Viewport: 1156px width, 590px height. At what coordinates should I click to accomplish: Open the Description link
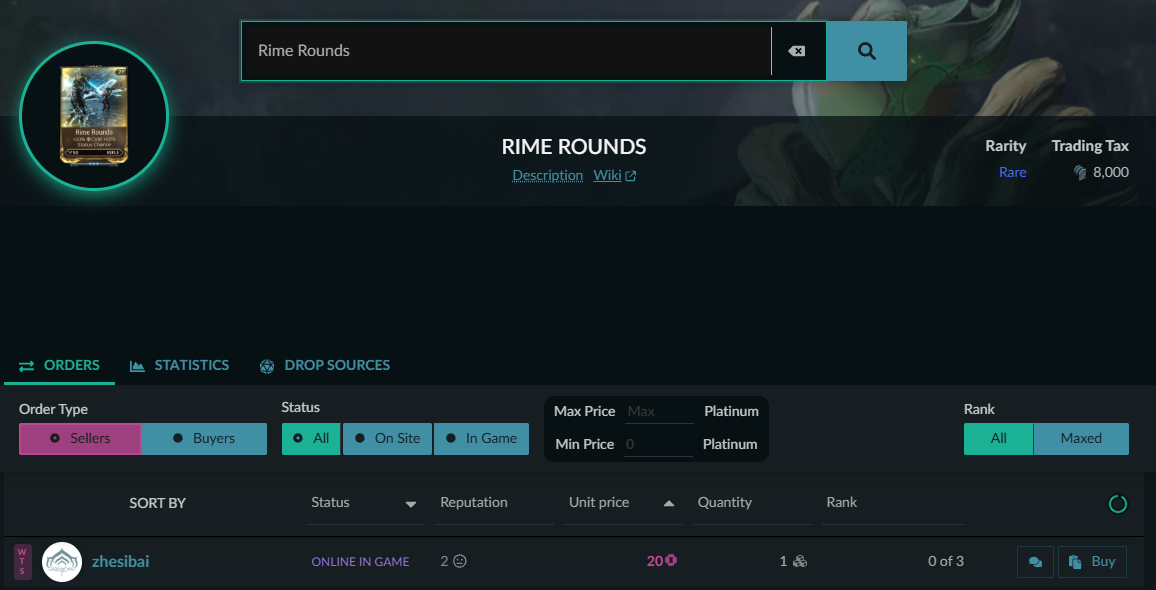(548, 175)
